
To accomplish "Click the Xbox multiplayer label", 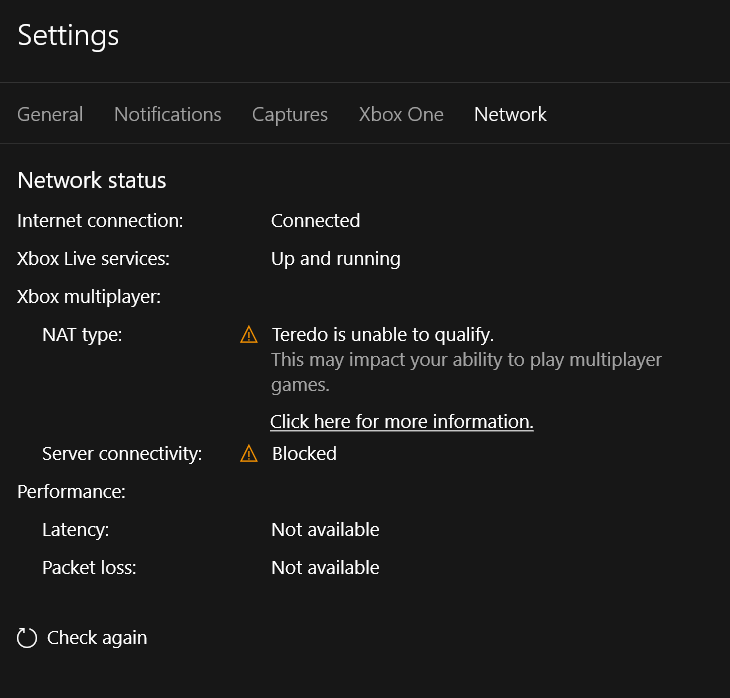I will point(89,297).
